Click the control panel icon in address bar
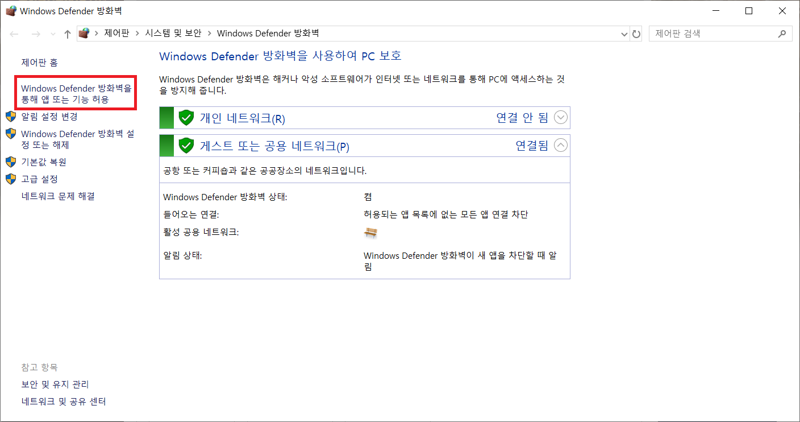 click(x=84, y=33)
